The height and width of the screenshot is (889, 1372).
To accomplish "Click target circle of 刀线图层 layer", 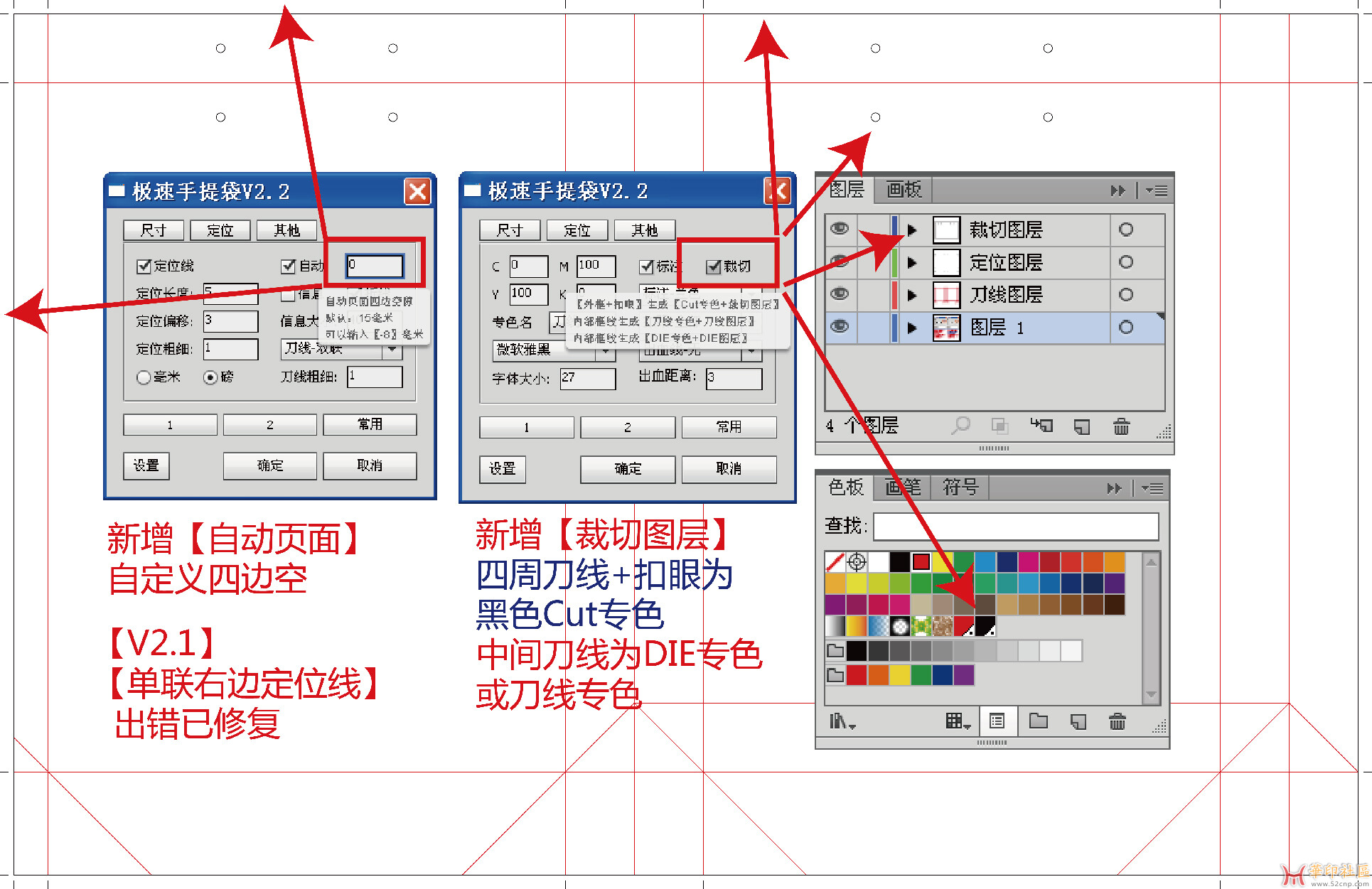I will click(x=1126, y=294).
